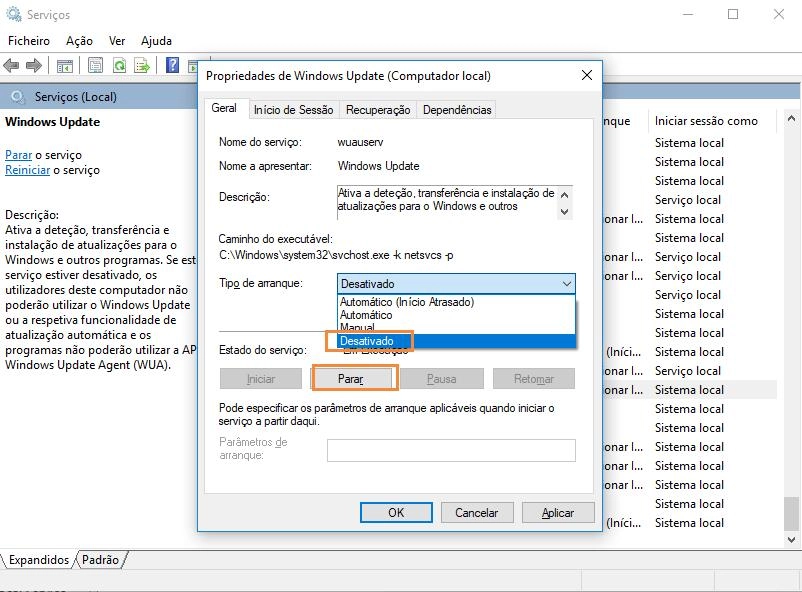The width and height of the screenshot is (802, 592).
Task: Switch to the Padrão tab
Action: coord(100,560)
